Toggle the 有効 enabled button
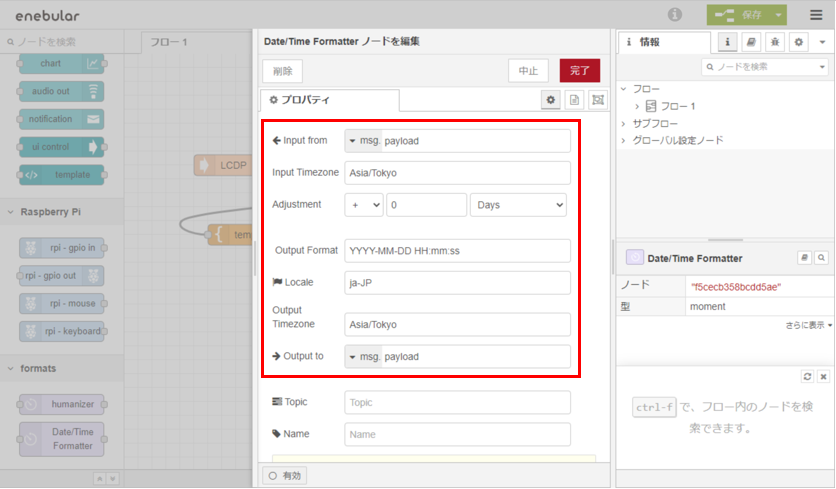836x489 pixels. tap(285, 476)
